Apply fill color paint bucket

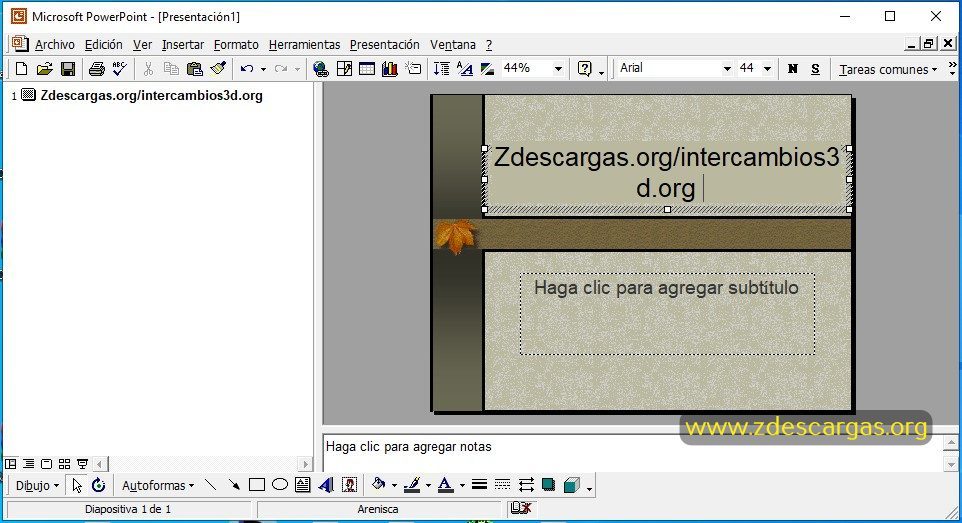coord(379,486)
